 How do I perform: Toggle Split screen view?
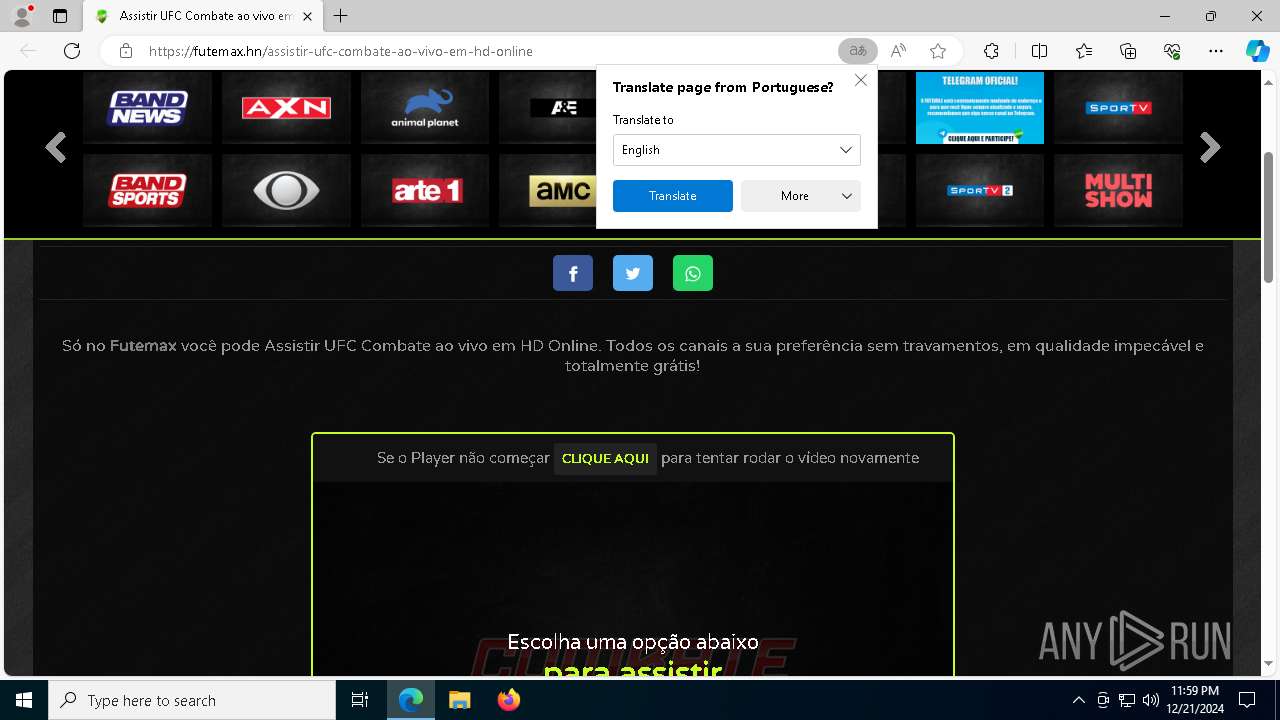point(1039,51)
